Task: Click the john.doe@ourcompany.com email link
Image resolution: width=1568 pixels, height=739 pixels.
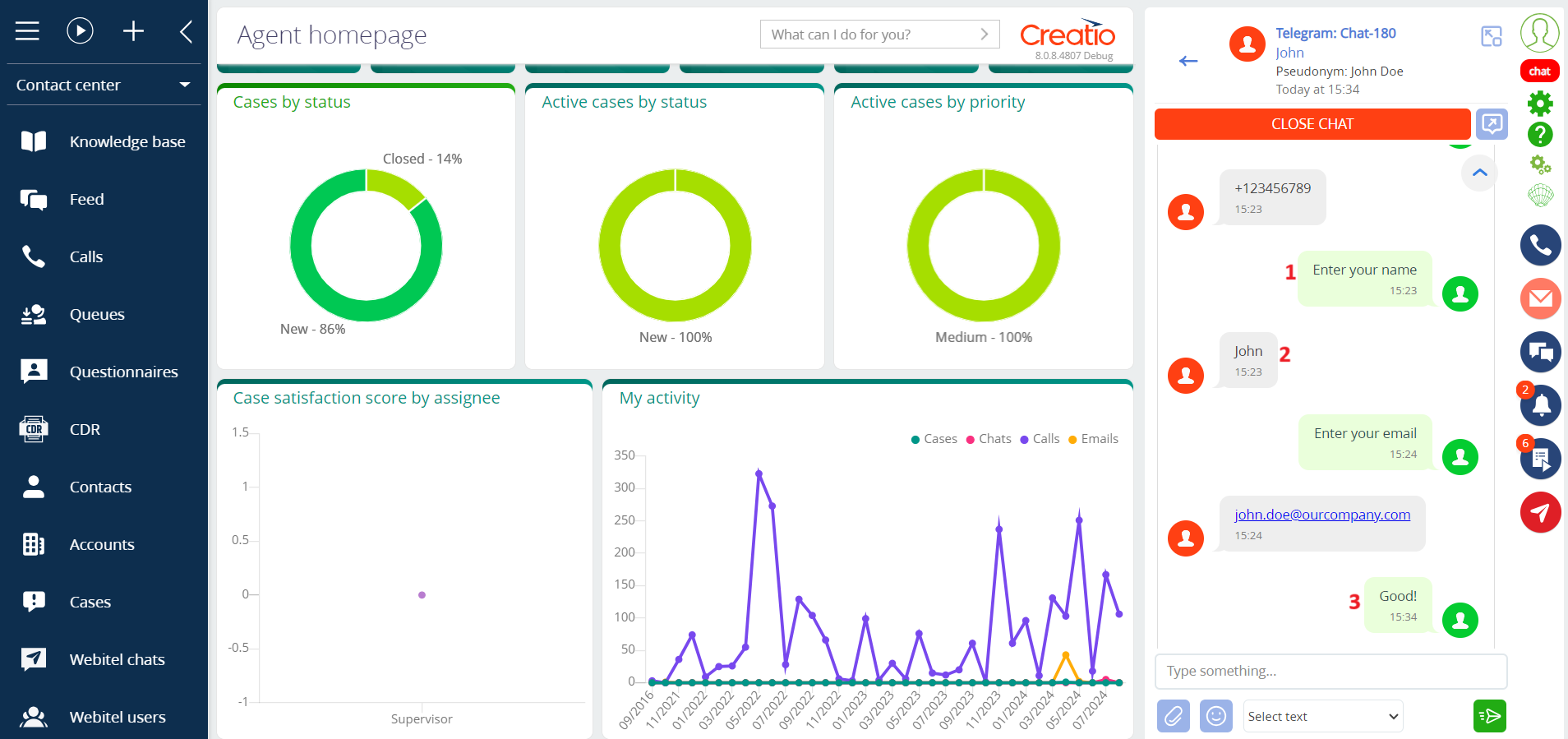Action: point(1322,515)
